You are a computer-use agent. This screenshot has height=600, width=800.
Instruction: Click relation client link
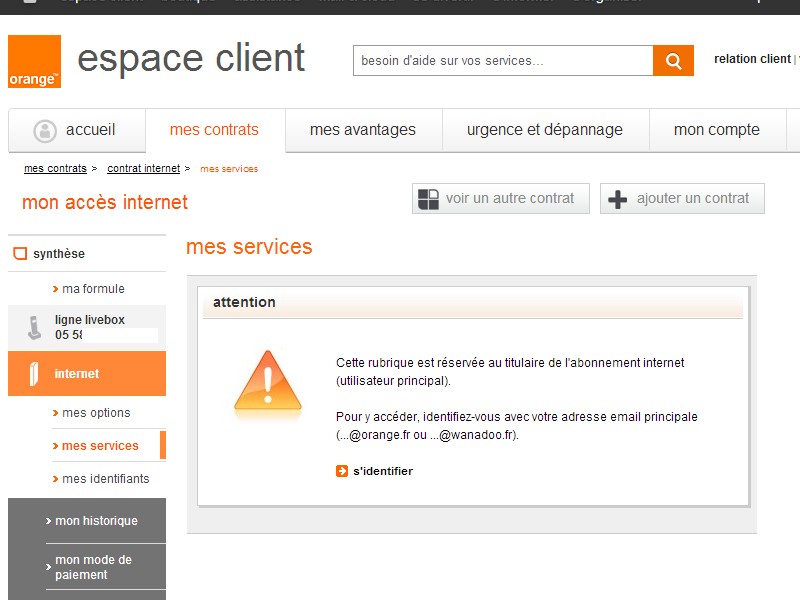coord(752,59)
